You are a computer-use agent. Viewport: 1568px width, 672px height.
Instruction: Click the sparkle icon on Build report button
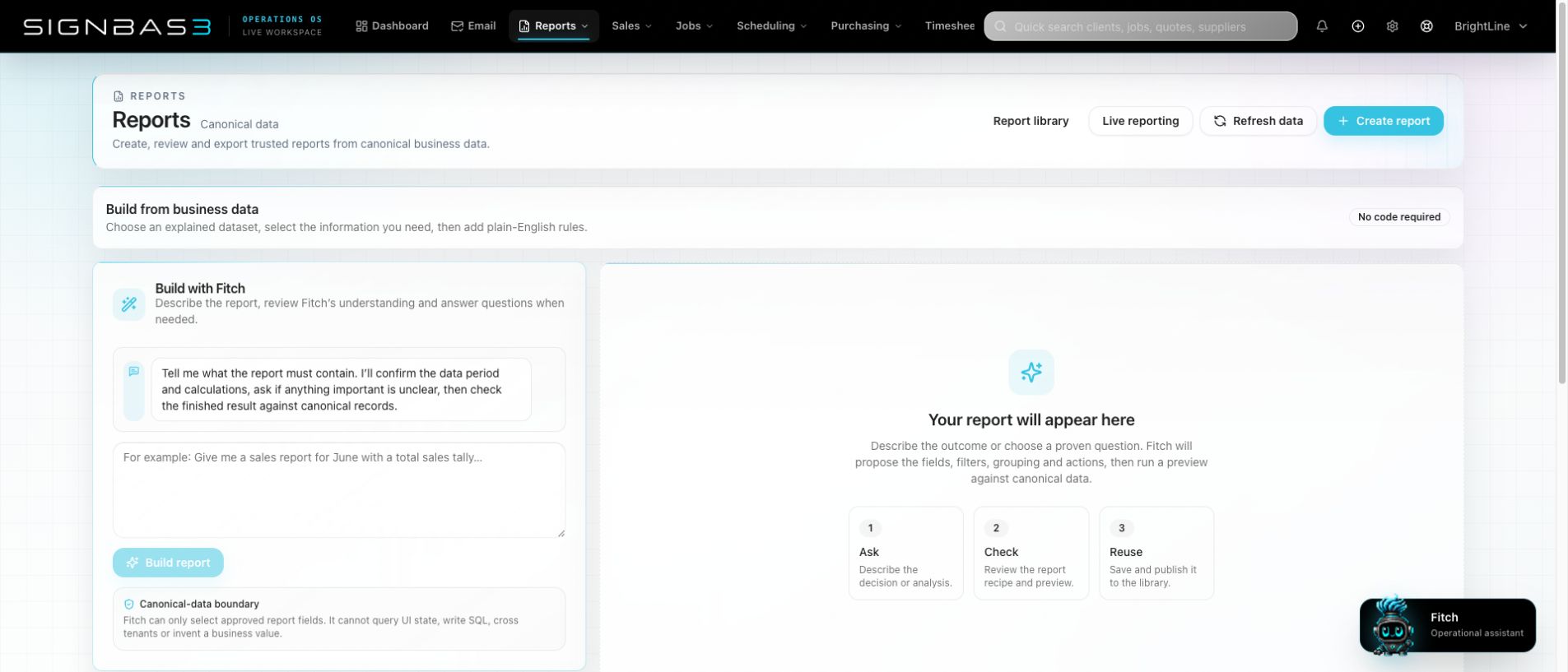133,563
